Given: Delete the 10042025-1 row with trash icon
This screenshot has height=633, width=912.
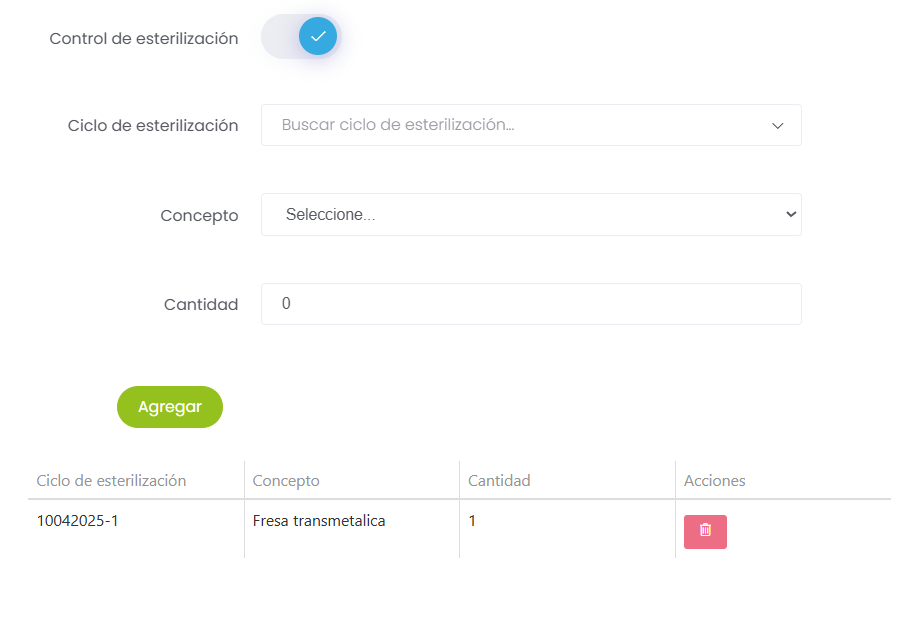Looking at the screenshot, I should coord(705,531).
